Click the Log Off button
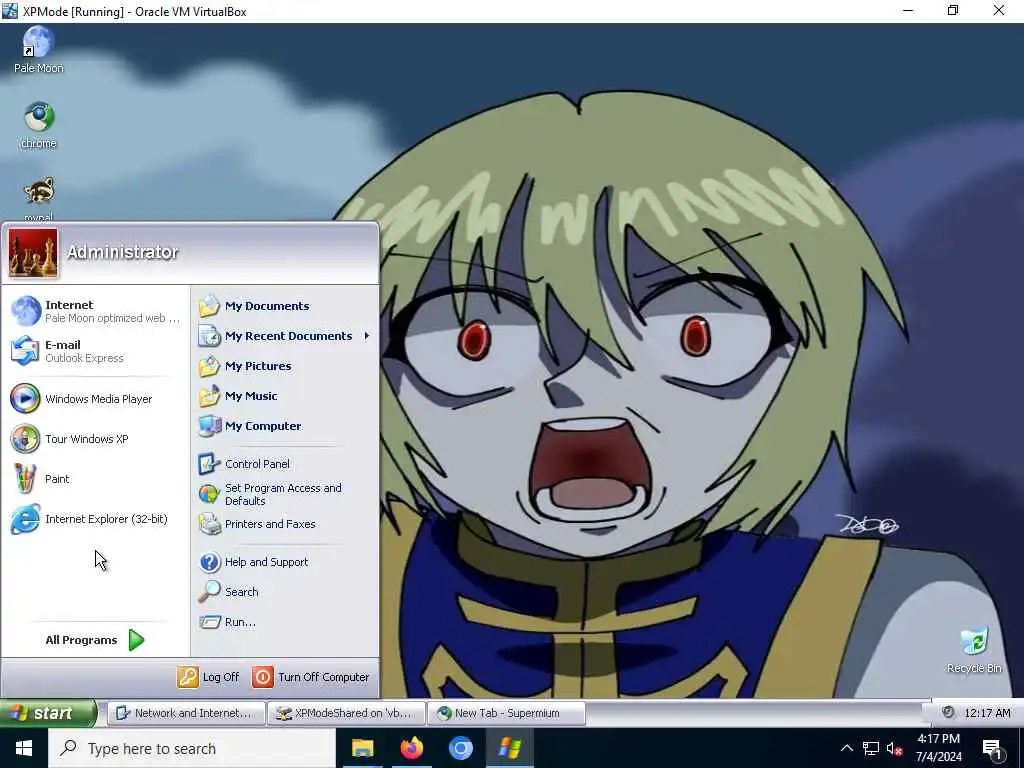Viewport: 1024px width, 768px height. coord(208,677)
